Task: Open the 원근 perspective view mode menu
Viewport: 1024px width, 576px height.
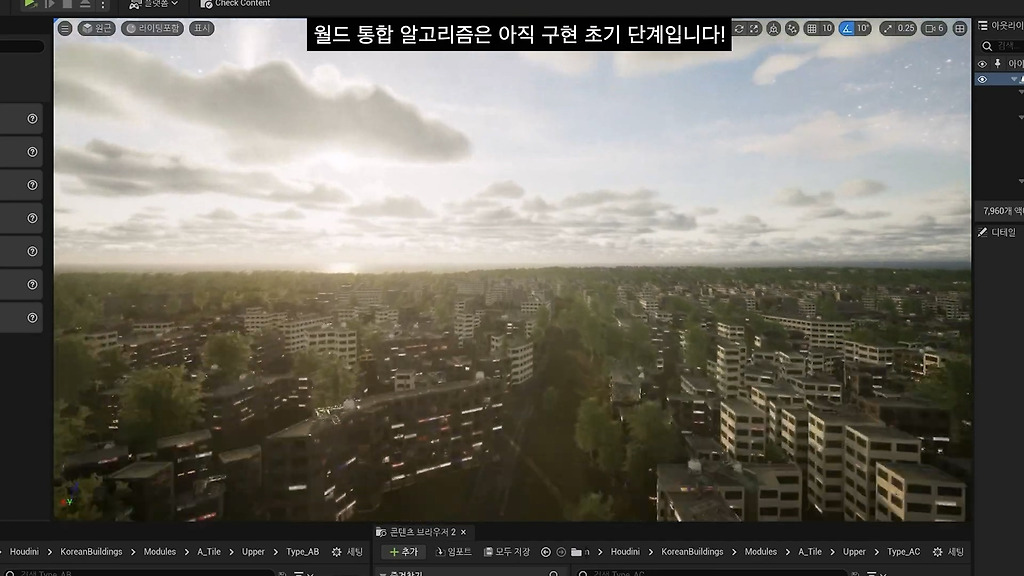Action: tap(97, 28)
